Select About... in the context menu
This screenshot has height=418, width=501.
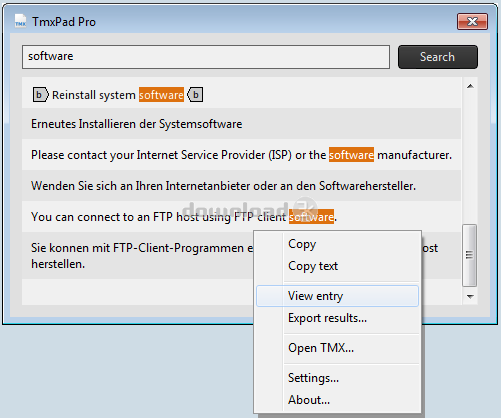click(x=309, y=400)
